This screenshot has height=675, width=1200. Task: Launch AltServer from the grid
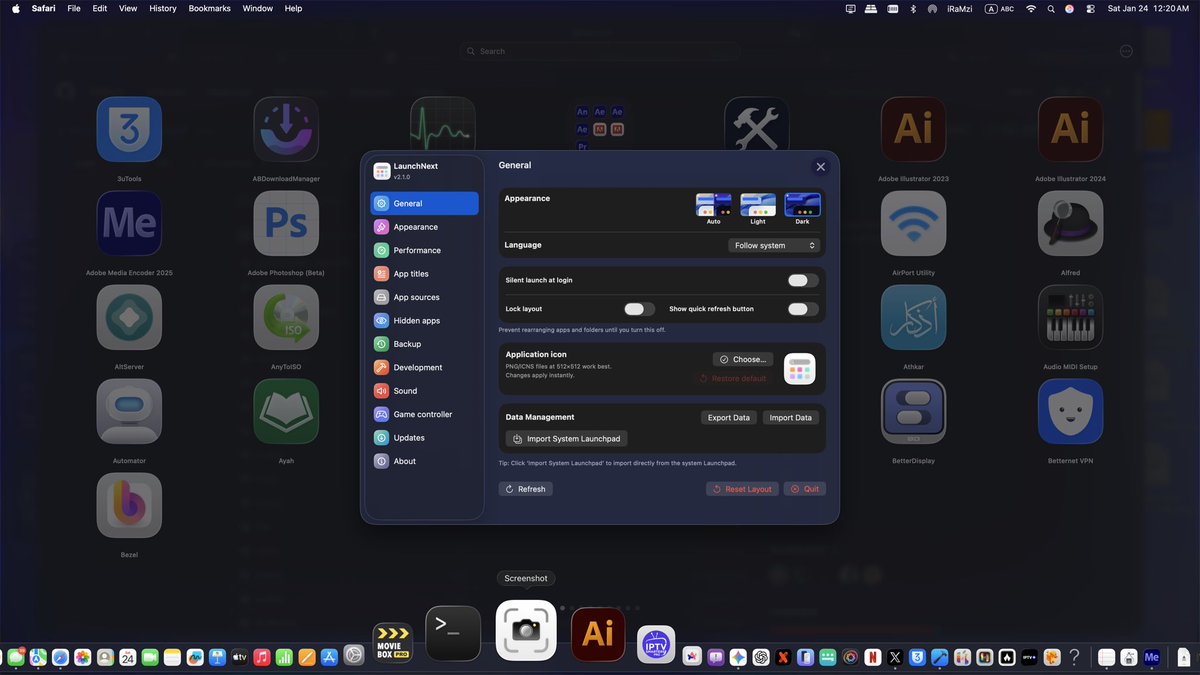pyautogui.click(x=129, y=317)
